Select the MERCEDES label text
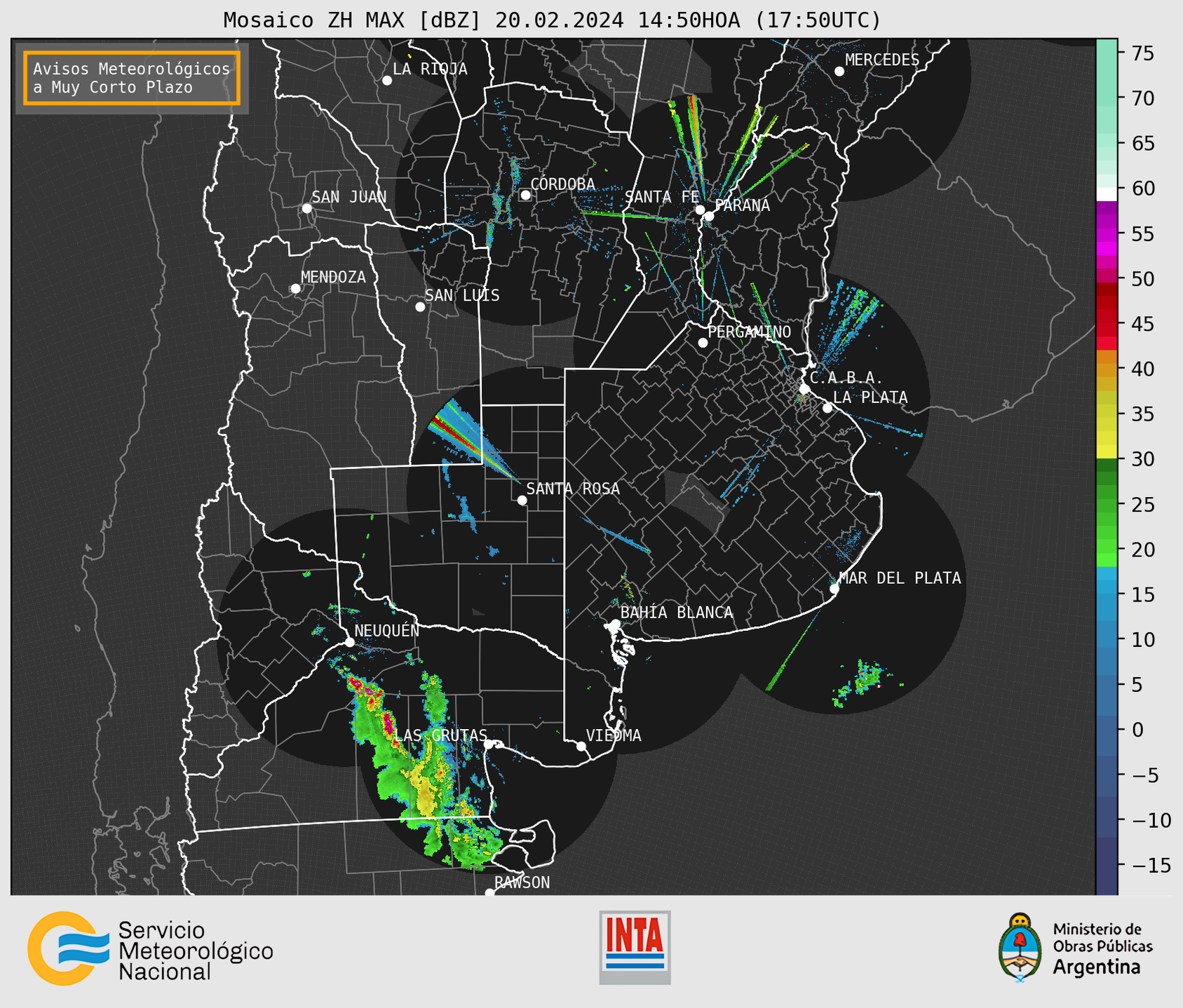 (x=882, y=60)
